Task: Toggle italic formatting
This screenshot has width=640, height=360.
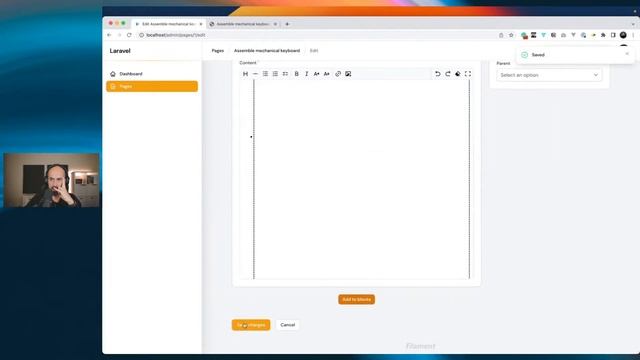Action: [307, 74]
